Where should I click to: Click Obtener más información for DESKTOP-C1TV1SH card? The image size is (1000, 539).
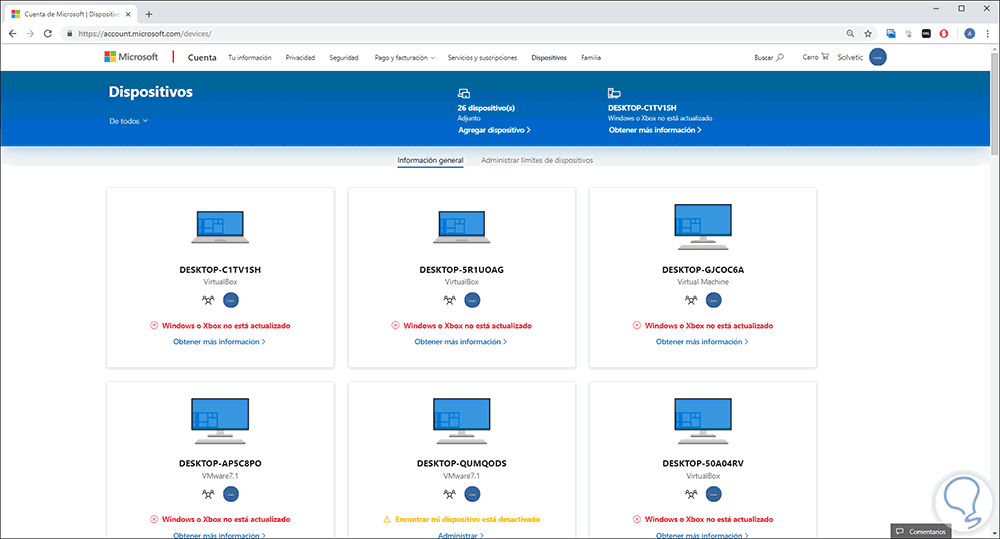pos(219,342)
